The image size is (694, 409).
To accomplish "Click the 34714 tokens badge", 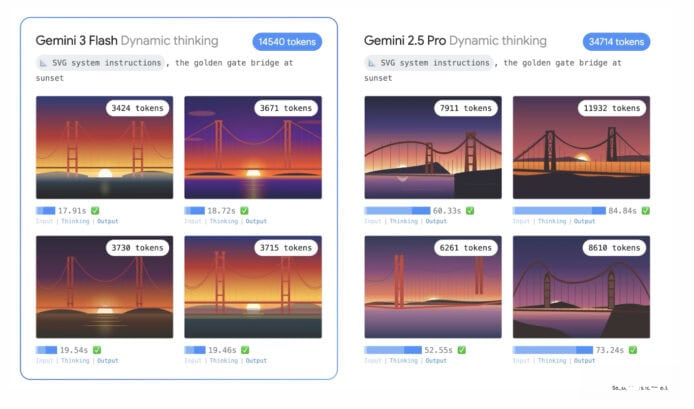I will point(616,42).
